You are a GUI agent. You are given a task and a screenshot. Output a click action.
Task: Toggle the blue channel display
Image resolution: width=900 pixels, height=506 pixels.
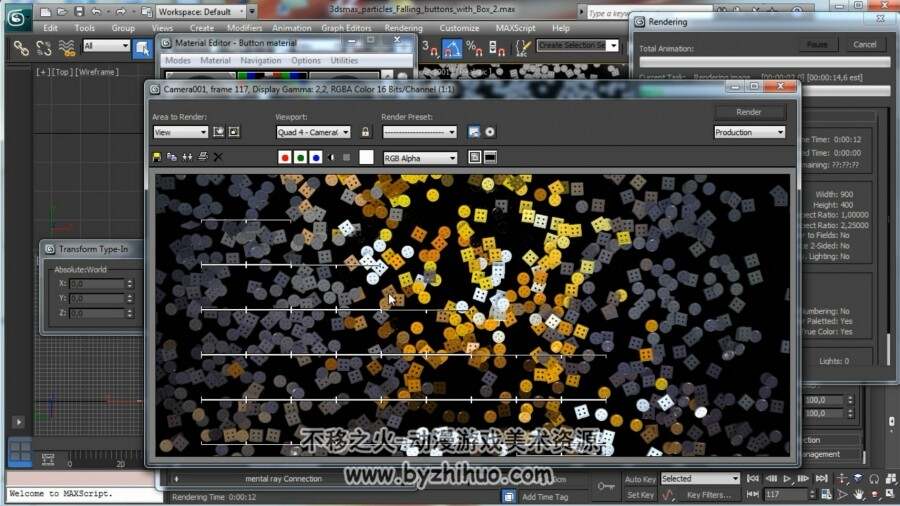pos(316,157)
